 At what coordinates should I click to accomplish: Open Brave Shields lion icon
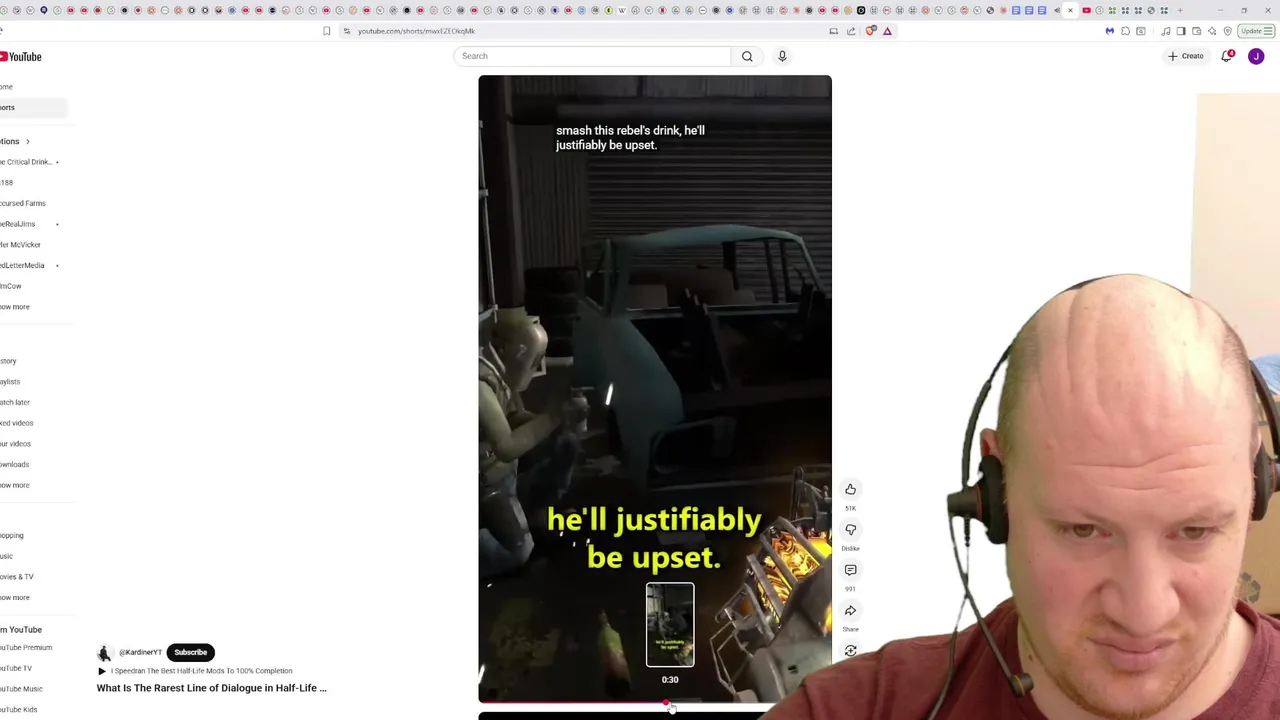(x=871, y=31)
